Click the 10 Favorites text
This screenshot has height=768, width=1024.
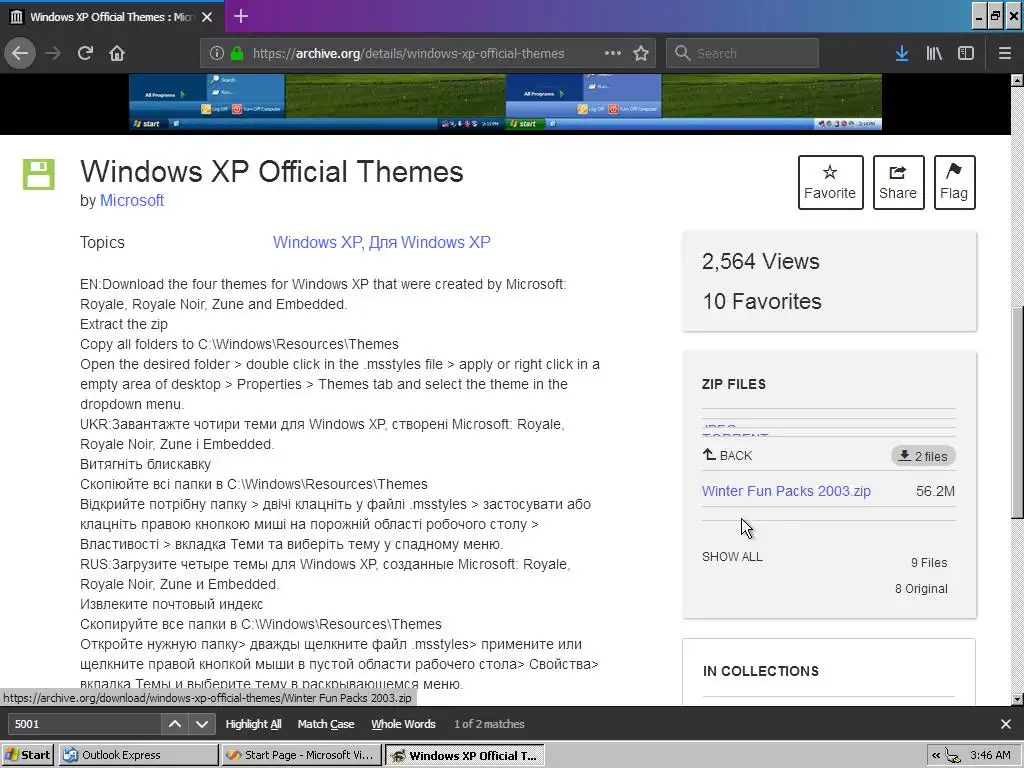click(x=761, y=301)
